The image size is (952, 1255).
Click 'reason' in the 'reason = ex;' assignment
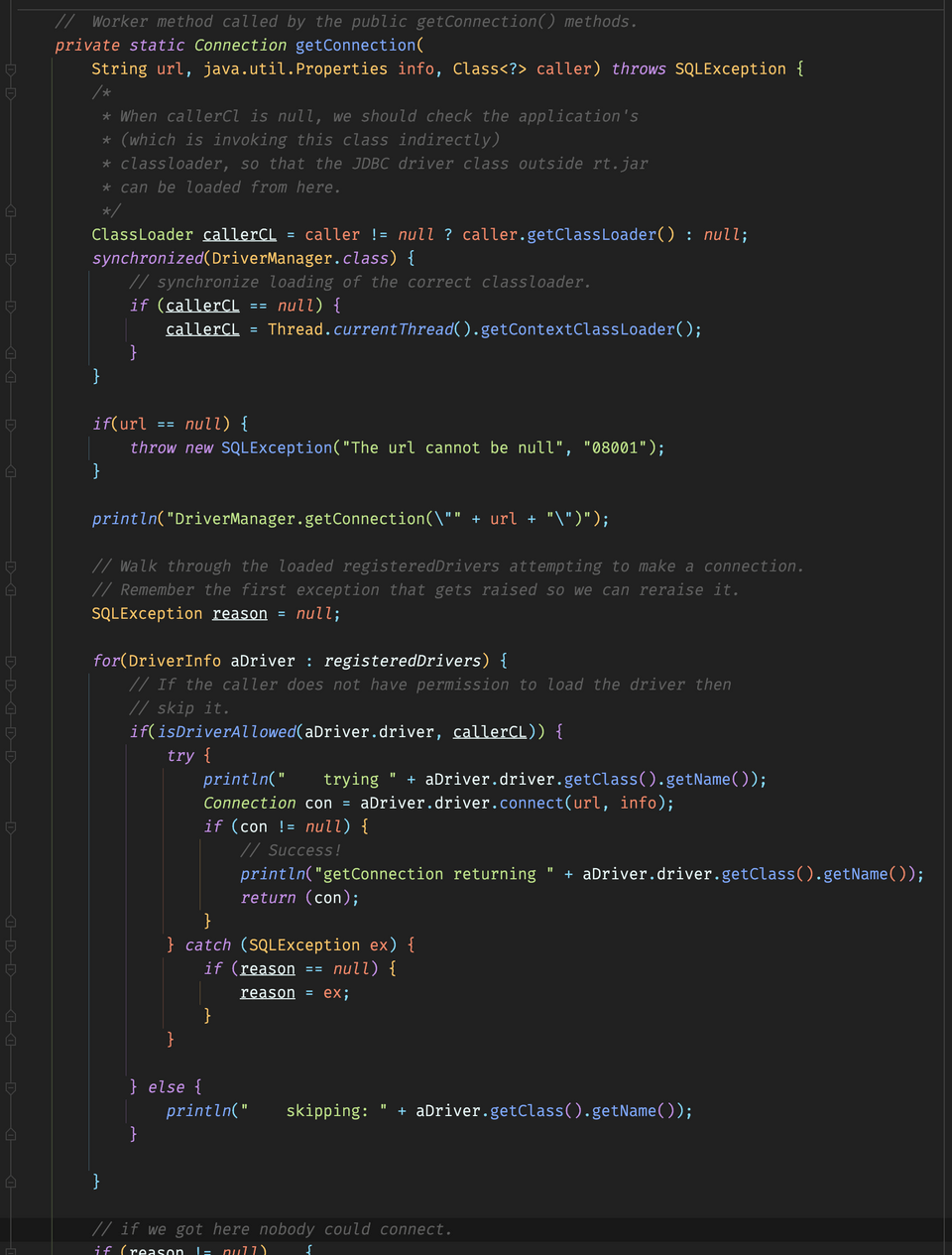(268, 993)
